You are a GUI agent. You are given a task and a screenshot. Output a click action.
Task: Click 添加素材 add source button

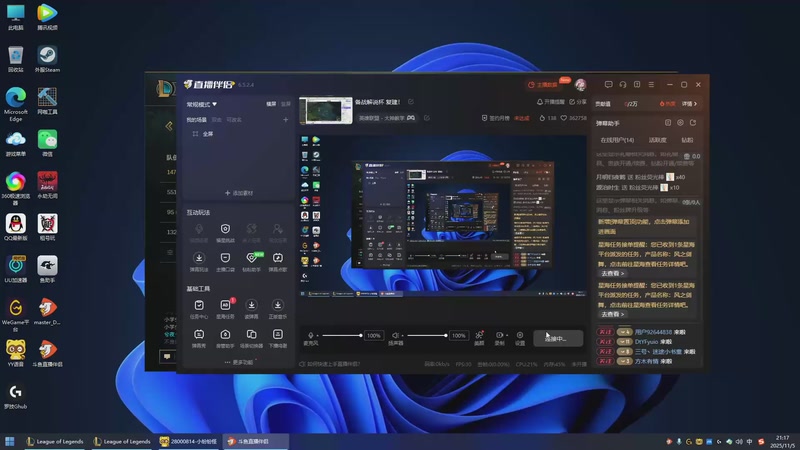pos(239,193)
